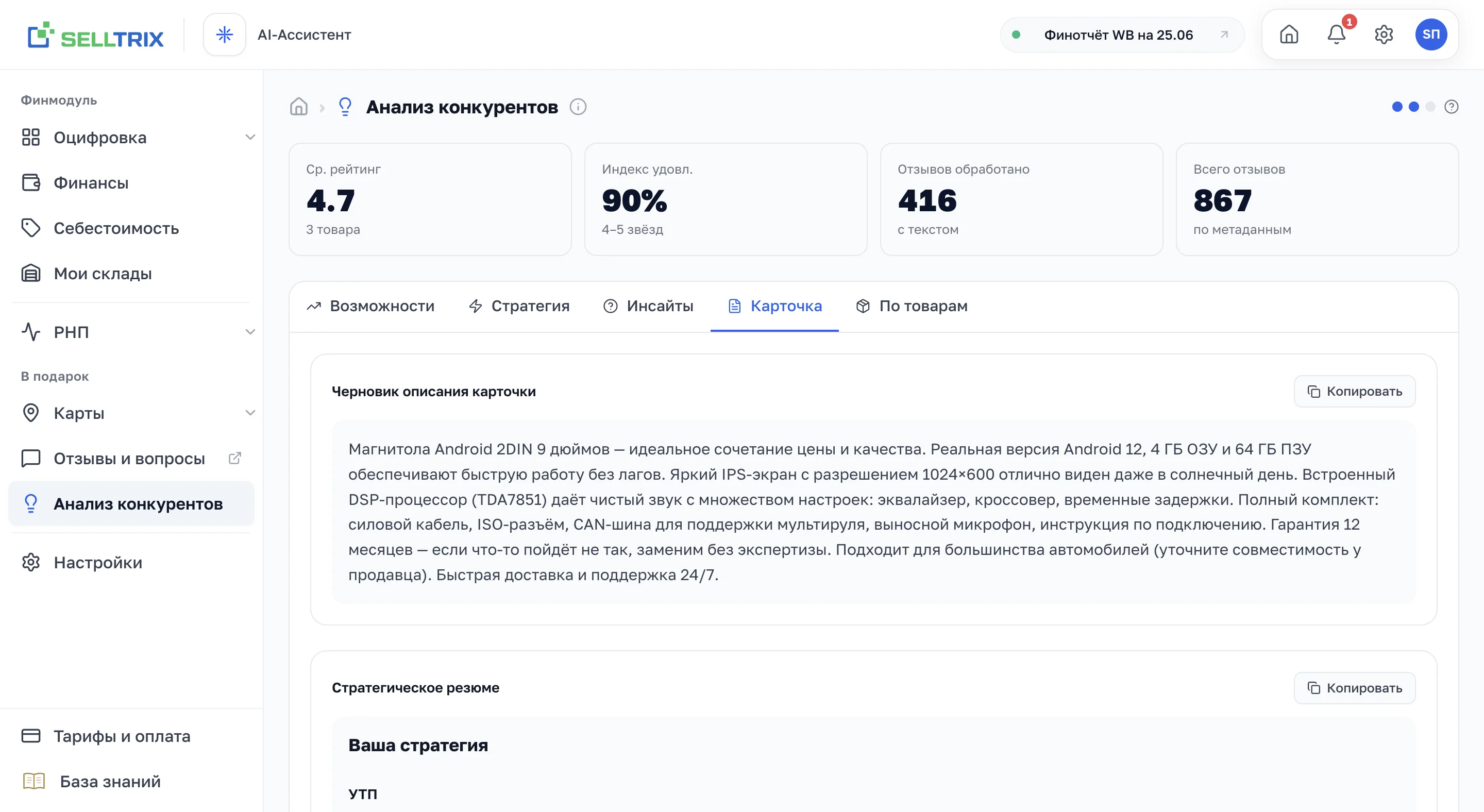Select the grey third step dot

1430,107
